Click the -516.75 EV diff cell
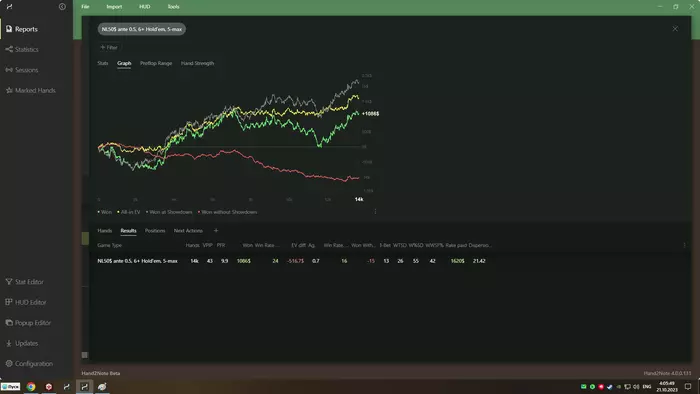The image size is (700, 394). pyautogui.click(x=296, y=261)
